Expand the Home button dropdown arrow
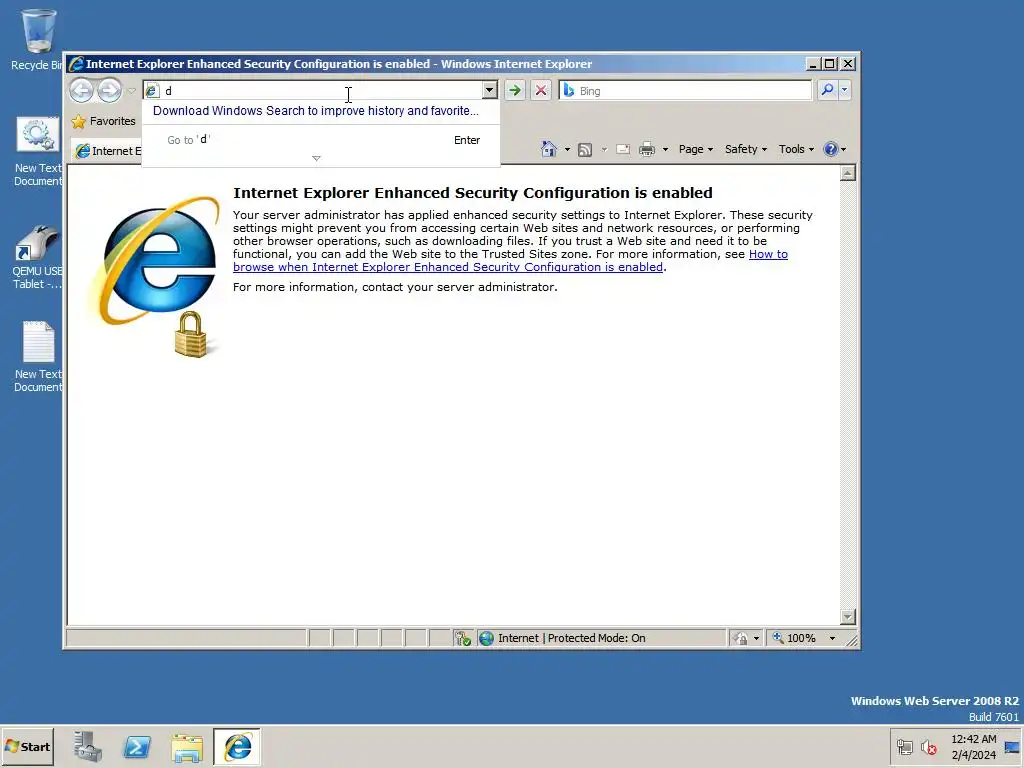The height and width of the screenshot is (768, 1024). 567,150
